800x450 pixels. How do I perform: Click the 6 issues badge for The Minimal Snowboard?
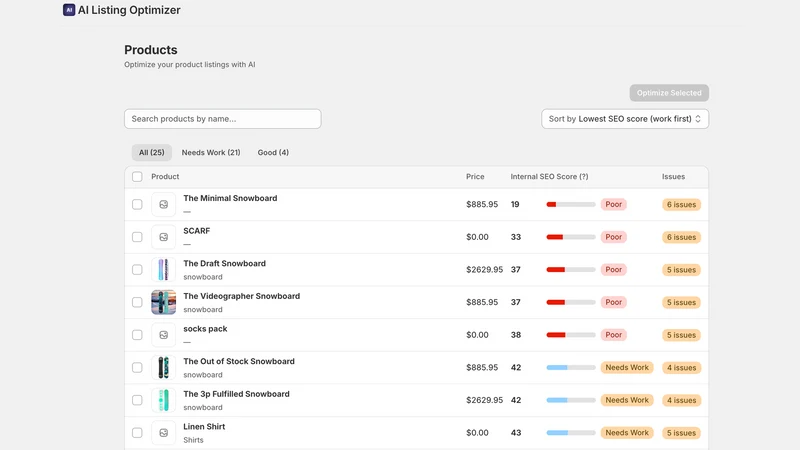681,205
